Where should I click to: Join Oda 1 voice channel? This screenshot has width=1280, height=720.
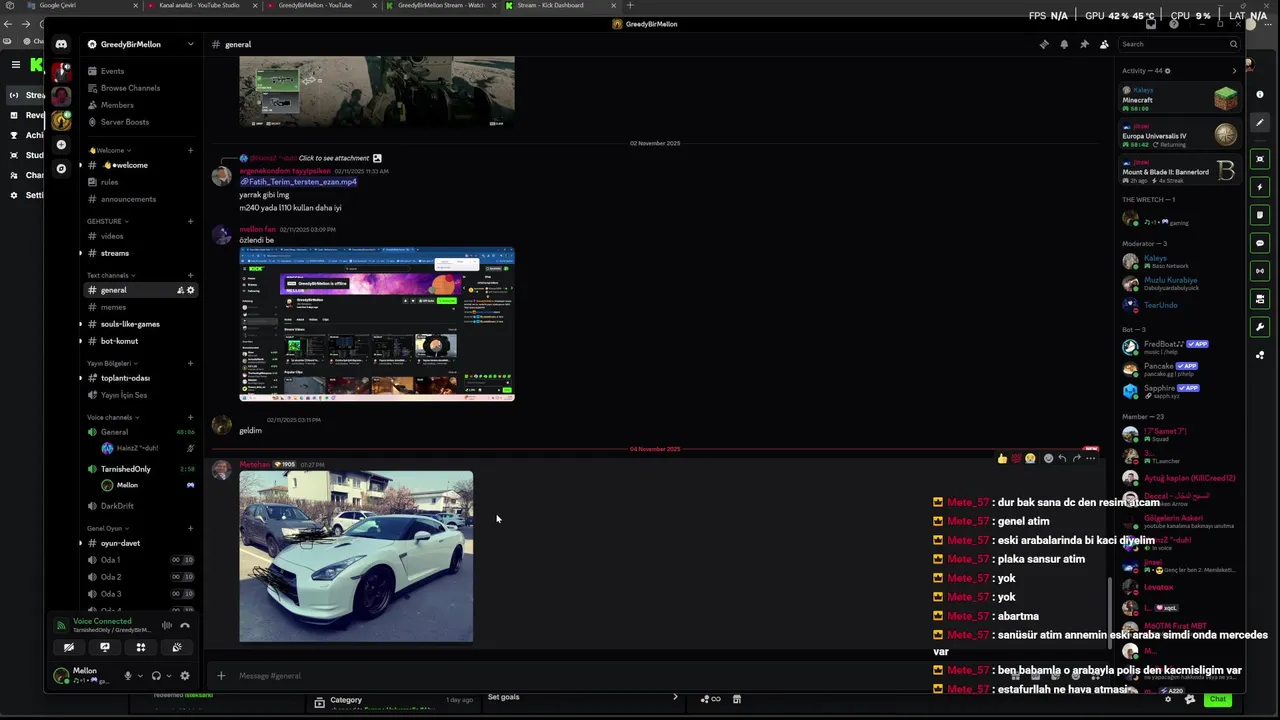pos(110,560)
